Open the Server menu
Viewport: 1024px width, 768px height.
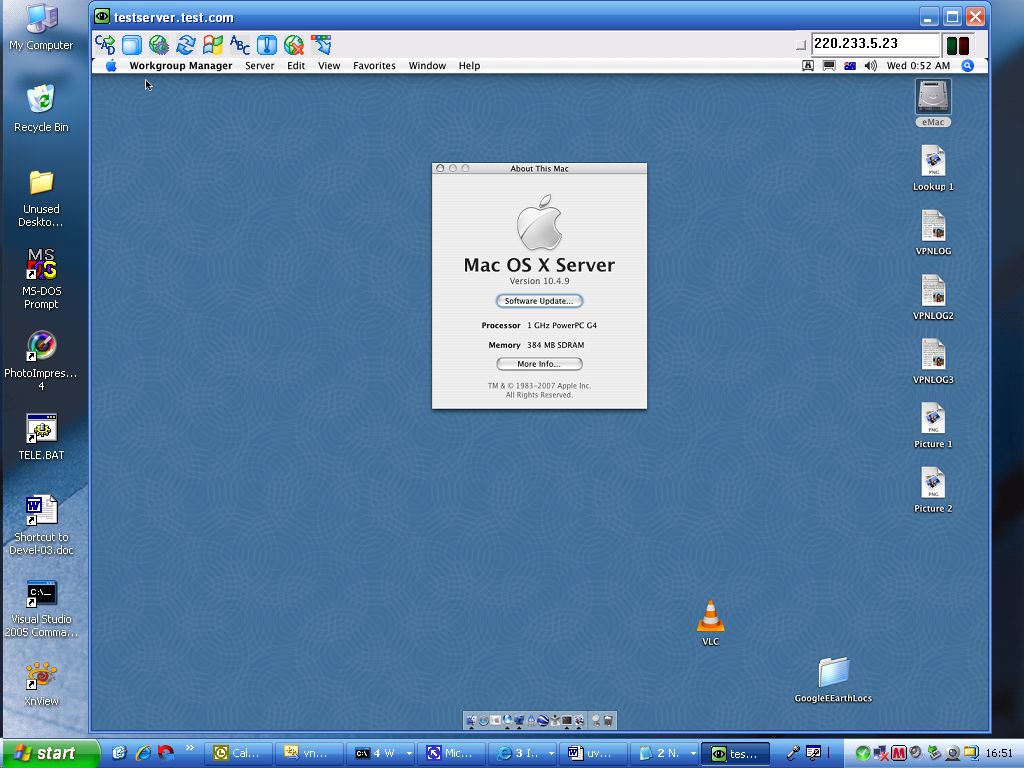[x=259, y=66]
